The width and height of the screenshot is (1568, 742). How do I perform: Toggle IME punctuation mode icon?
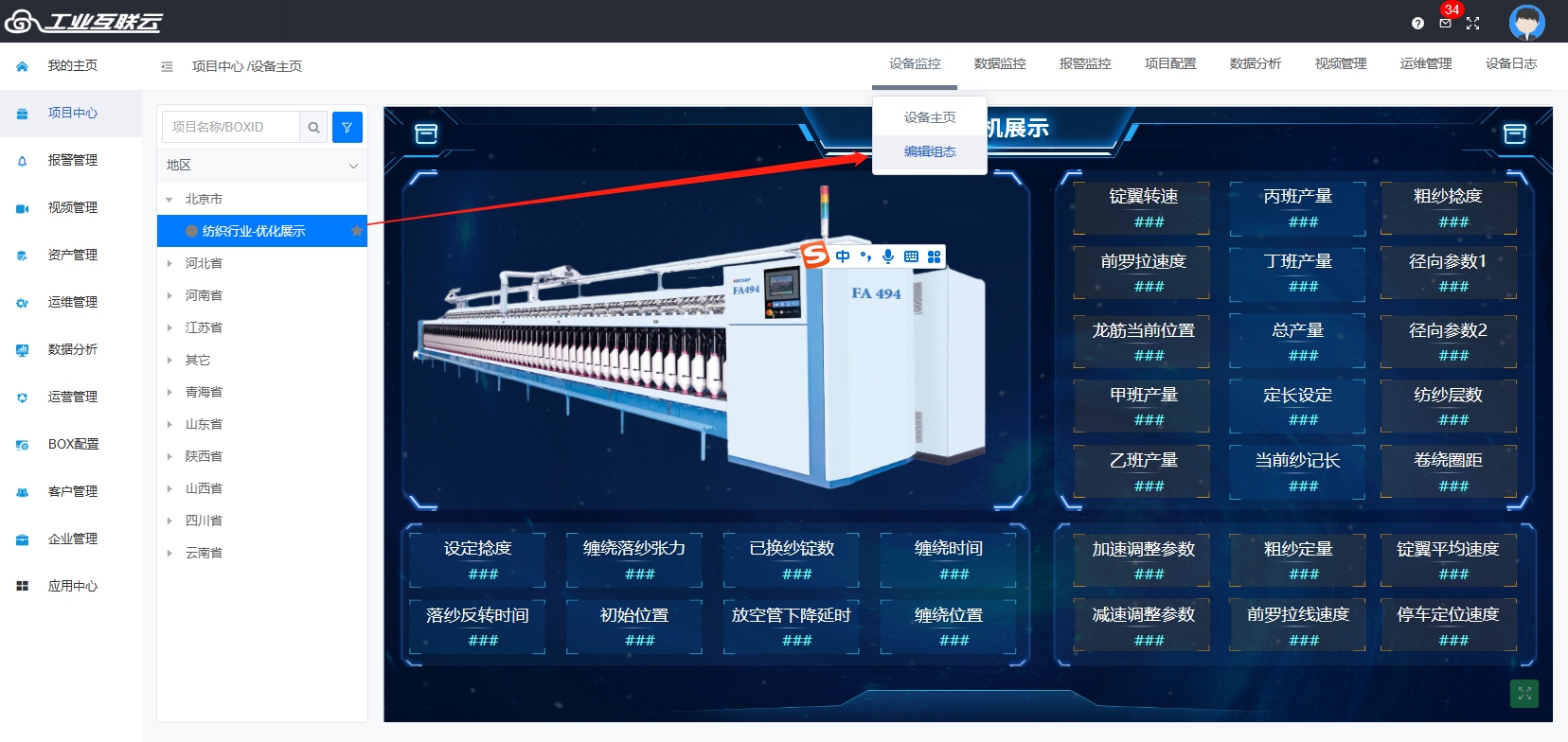tap(865, 256)
